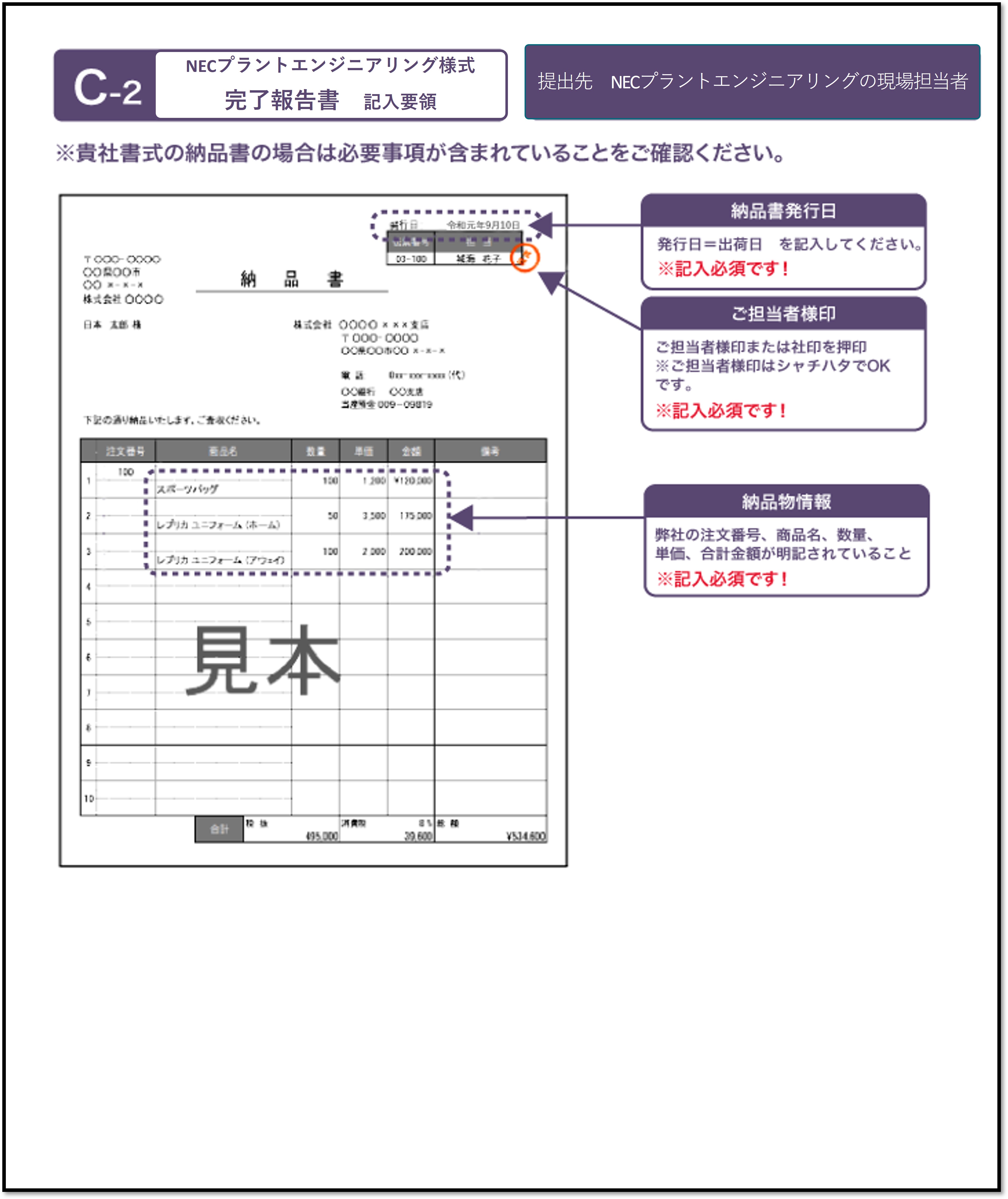Click row number '10' in the table
Image resolution: width=1008 pixels, height=1199 pixels.
(x=89, y=798)
